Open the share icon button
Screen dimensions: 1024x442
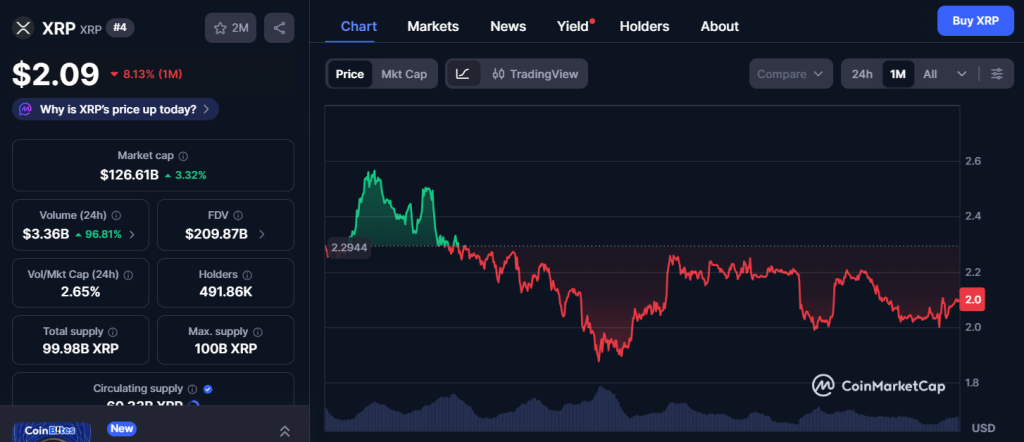click(x=280, y=28)
